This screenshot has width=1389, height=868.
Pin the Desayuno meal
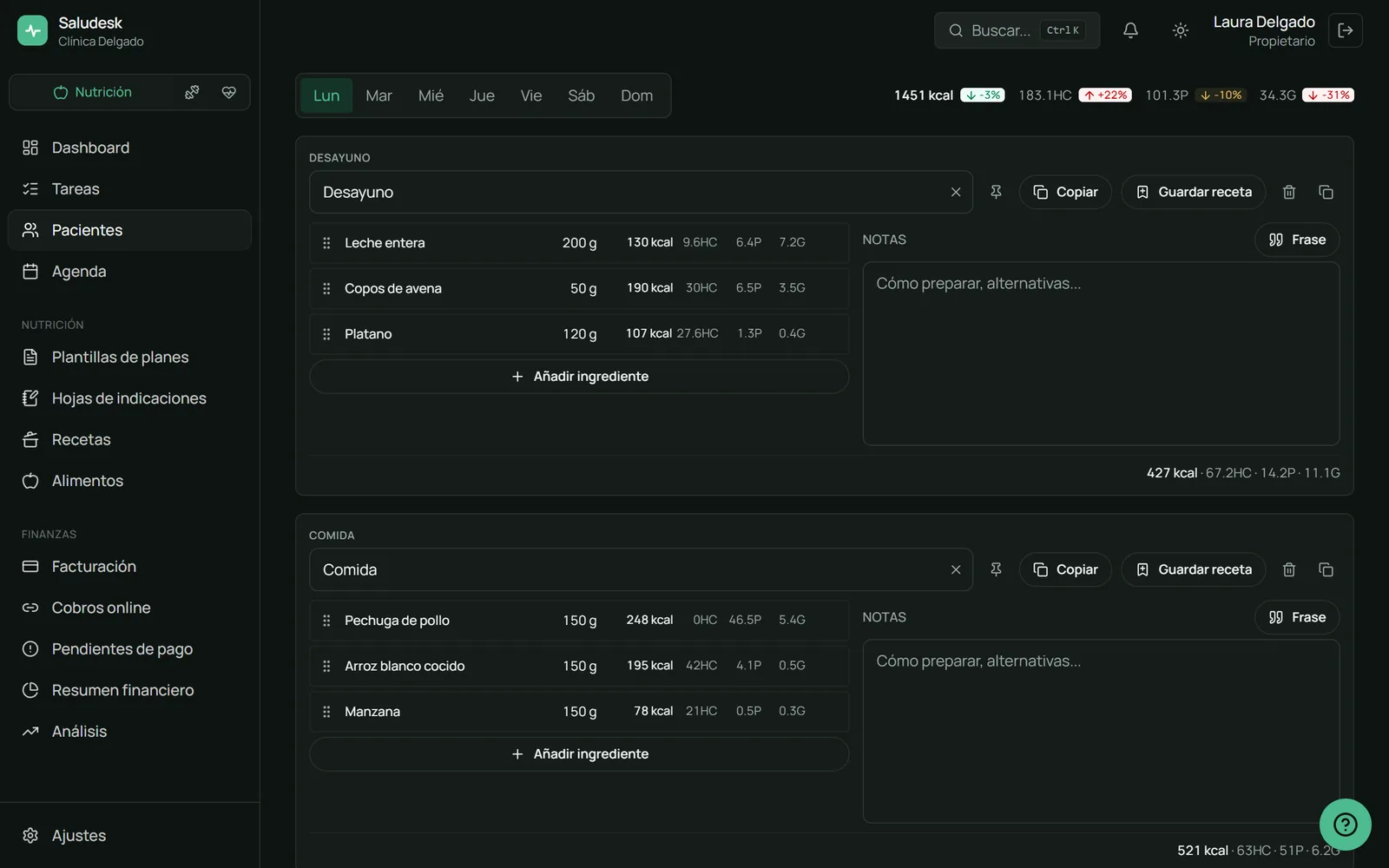click(x=996, y=192)
